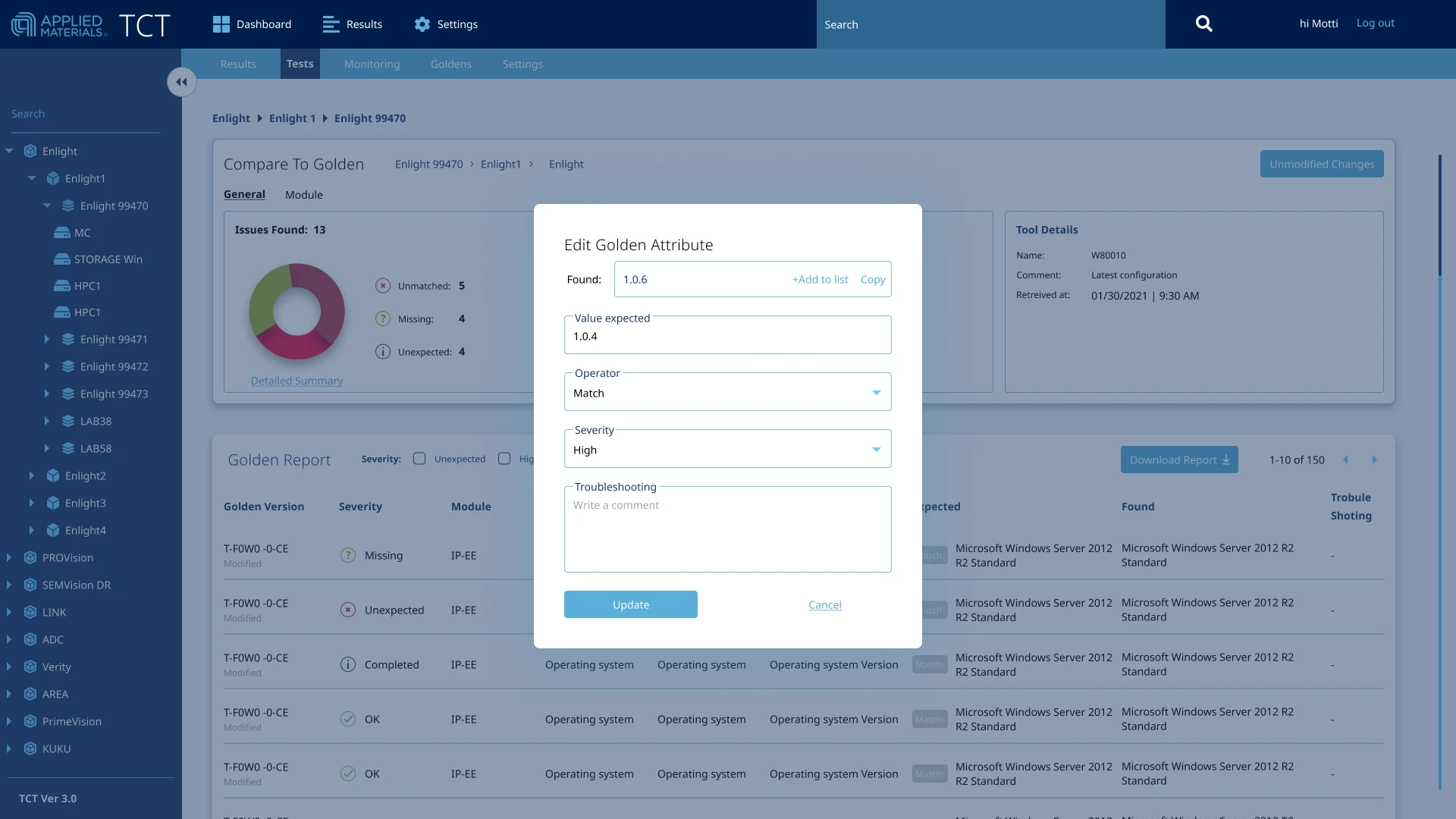
Task: Click the Cancel link
Action: pyautogui.click(x=824, y=604)
